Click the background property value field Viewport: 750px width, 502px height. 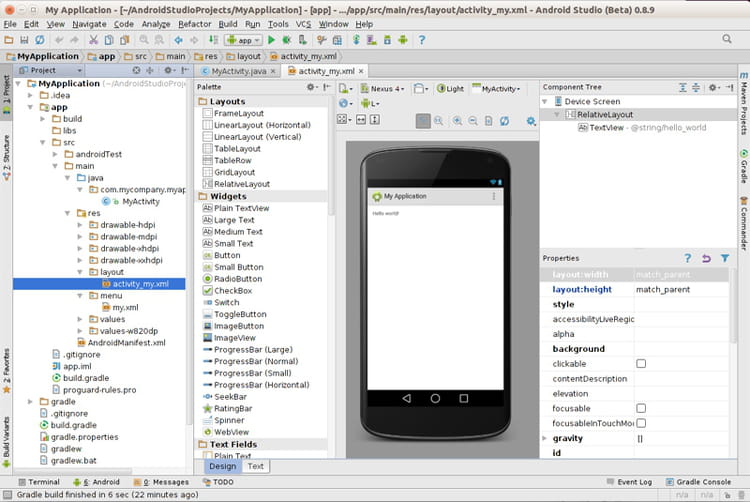tap(682, 349)
